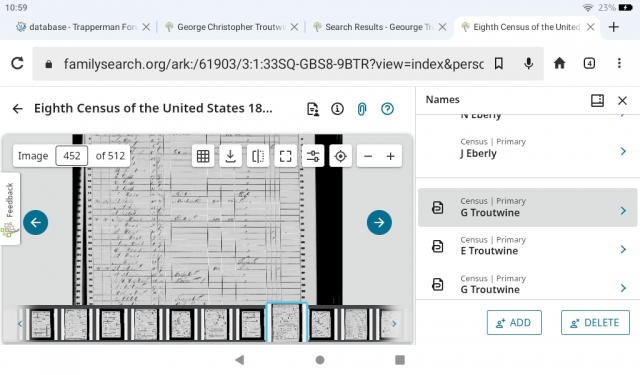Toggle the split view icon
Image resolution: width=640 pixels, height=375 pixels.
pyautogui.click(x=258, y=156)
